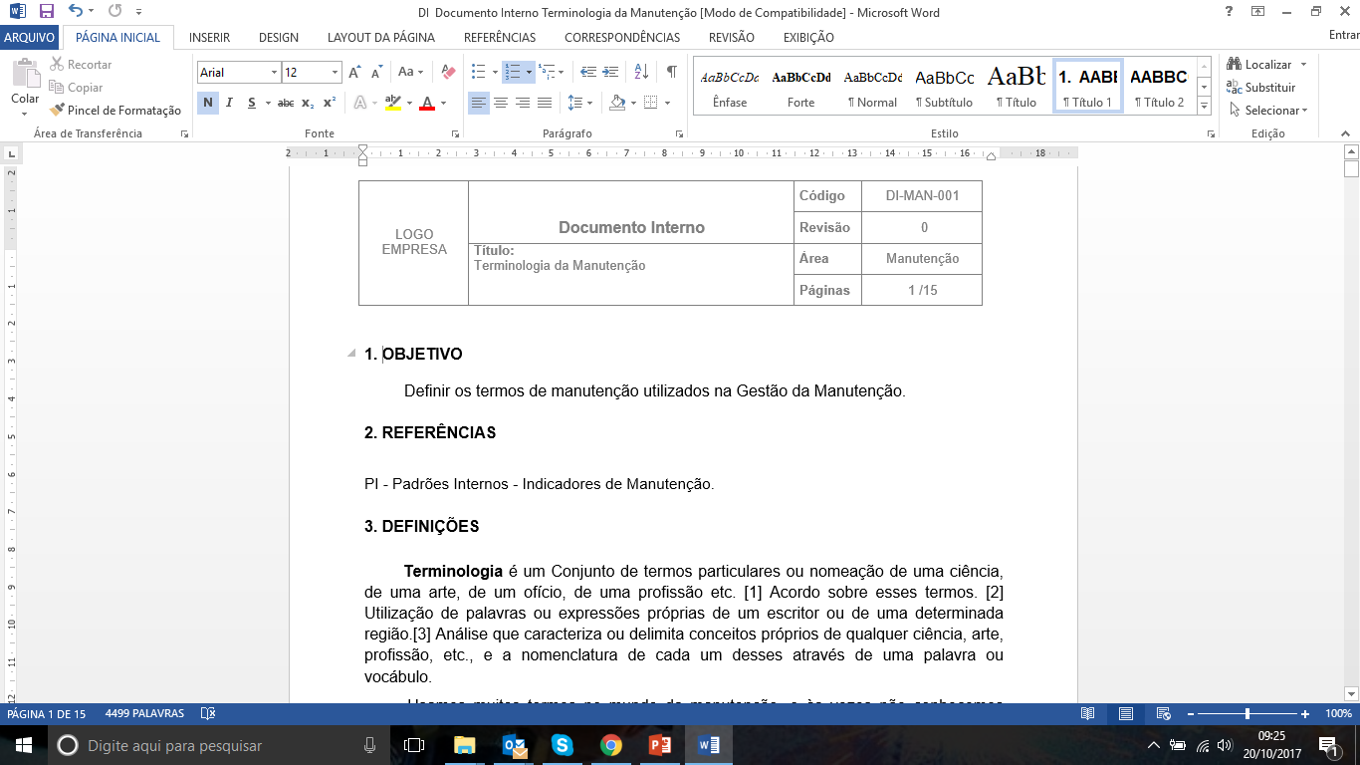Image resolution: width=1360 pixels, height=765 pixels.
Task: Apply text highlight color
Action: tap(393, 103)
